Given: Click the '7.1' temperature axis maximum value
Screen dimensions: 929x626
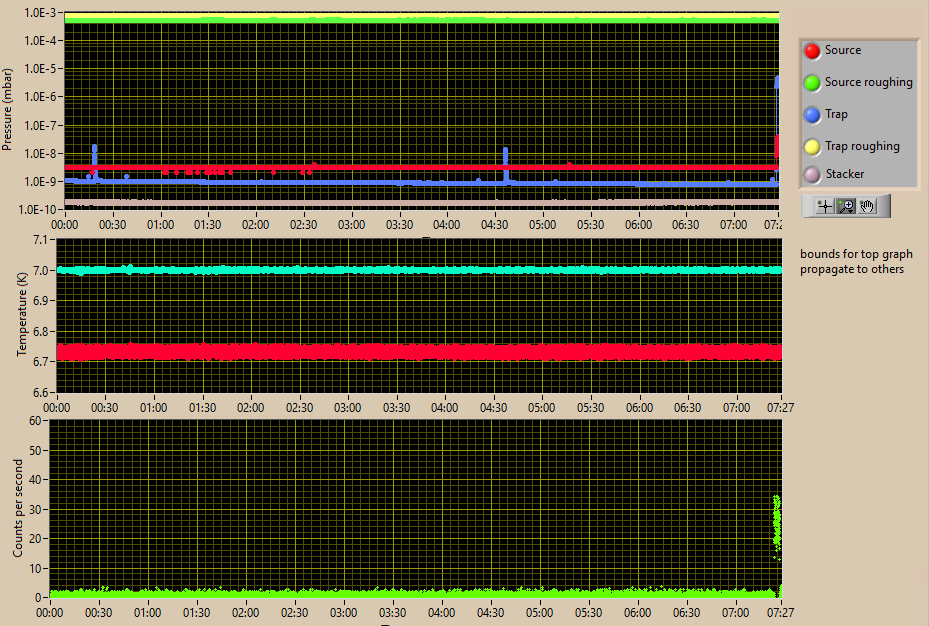Looking at the screenshot, I should click(x=40, y=240).
